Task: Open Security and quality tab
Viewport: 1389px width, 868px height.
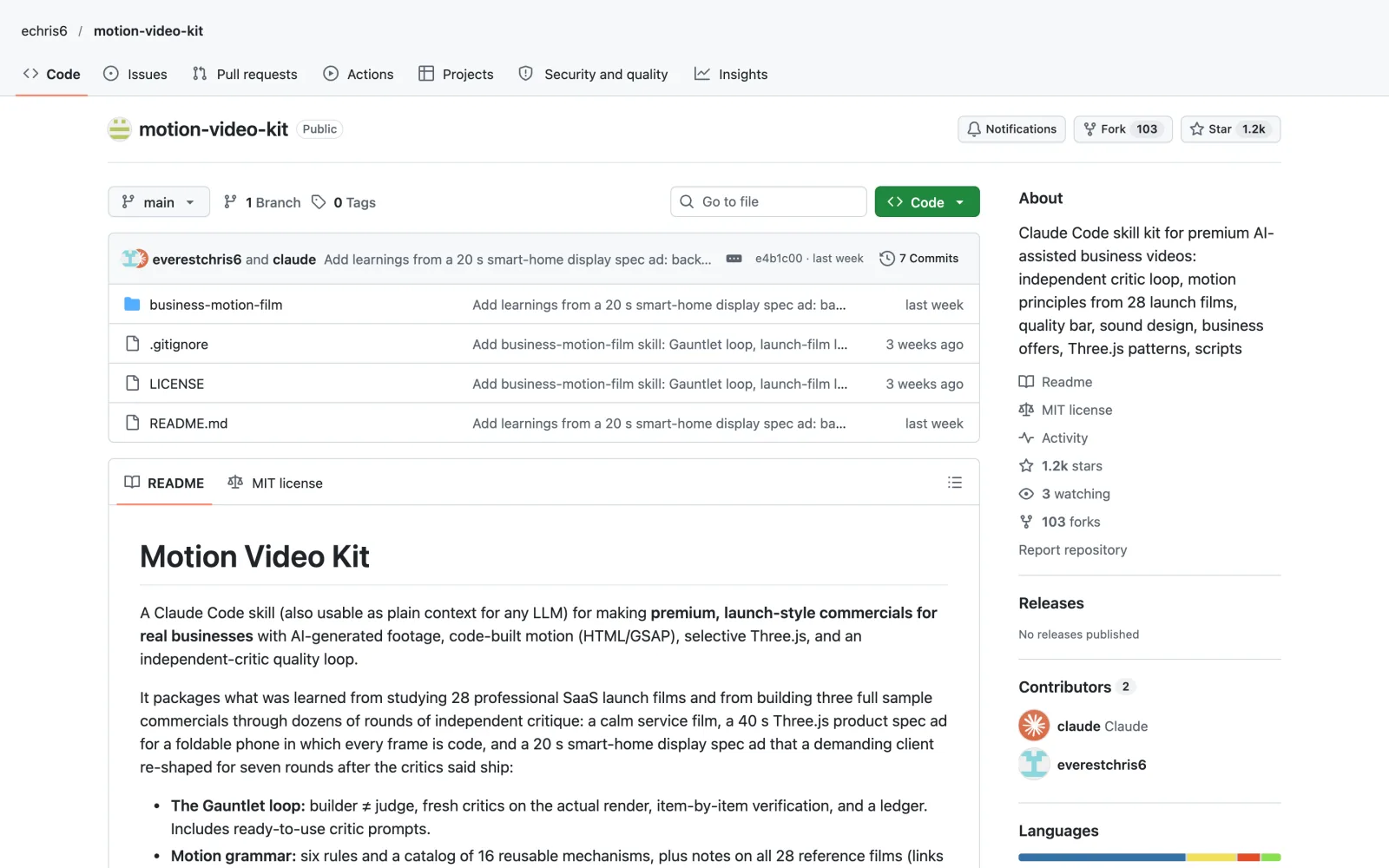Action: coord(594,74)
